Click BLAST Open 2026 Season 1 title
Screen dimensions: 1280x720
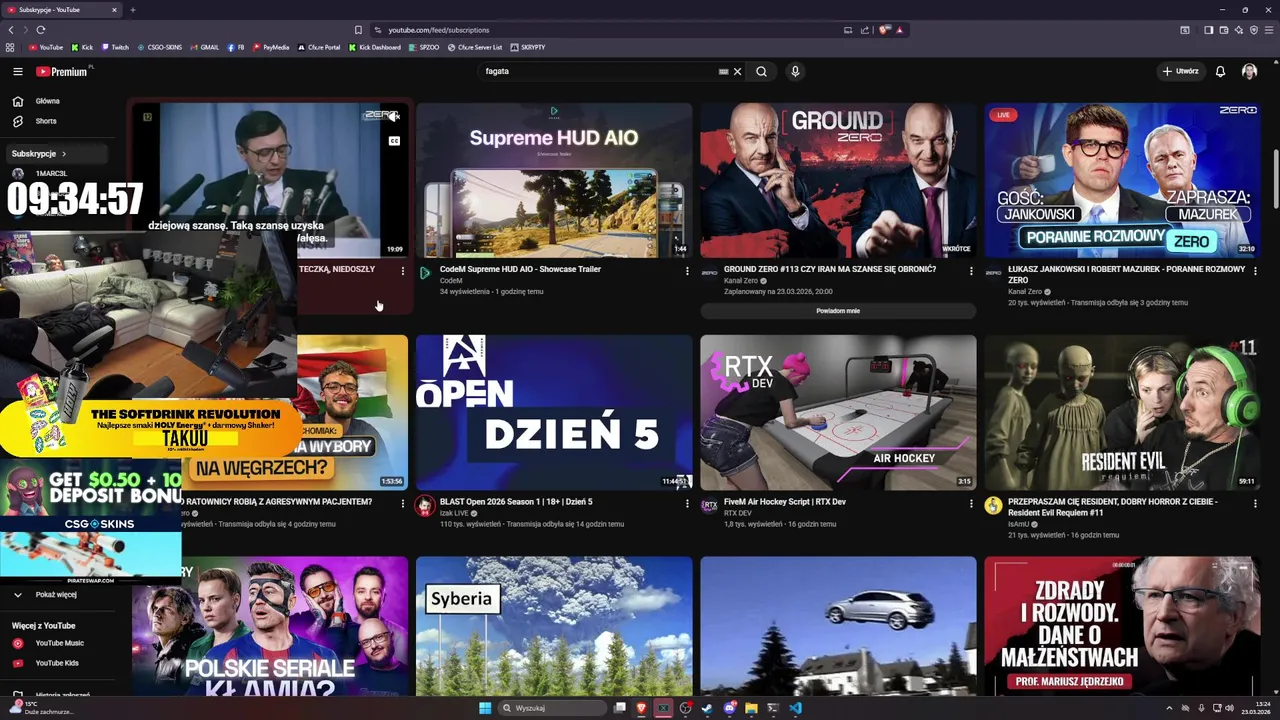point(516,502)
